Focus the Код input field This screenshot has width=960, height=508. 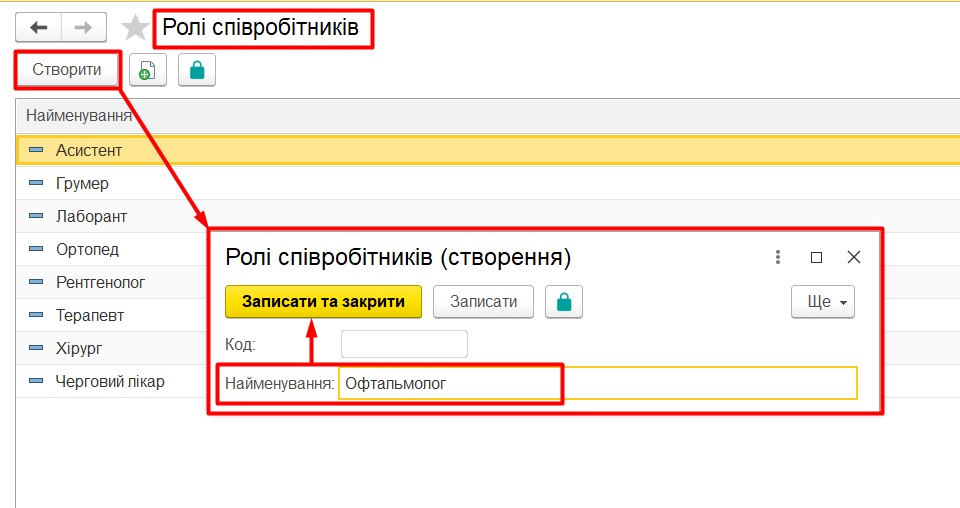coord(404,344)
